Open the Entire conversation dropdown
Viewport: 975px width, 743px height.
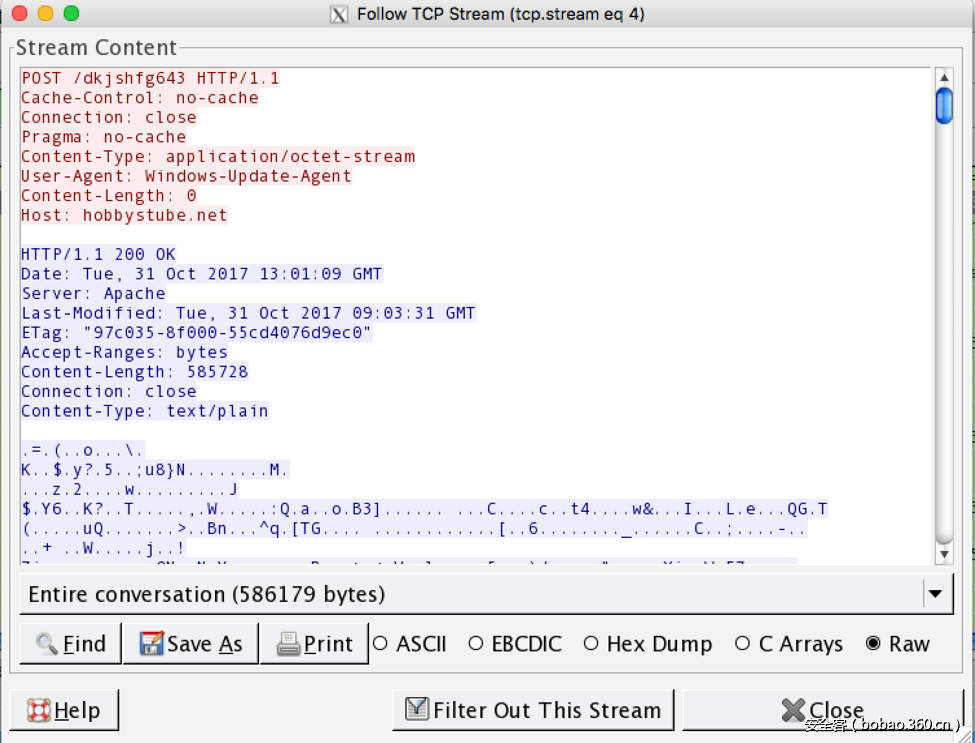[x=472, y=594]
